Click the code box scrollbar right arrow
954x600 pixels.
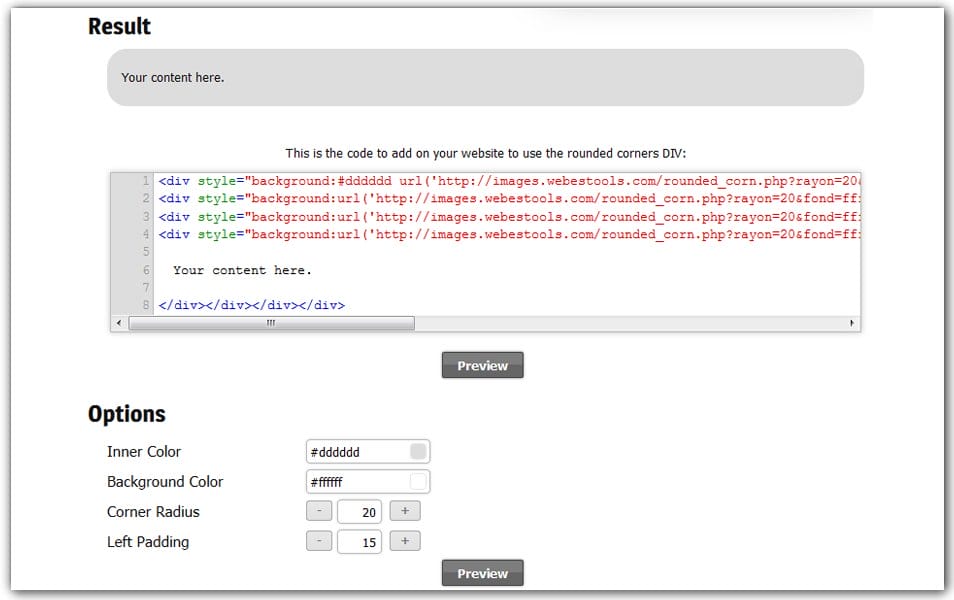pos(852,323)
